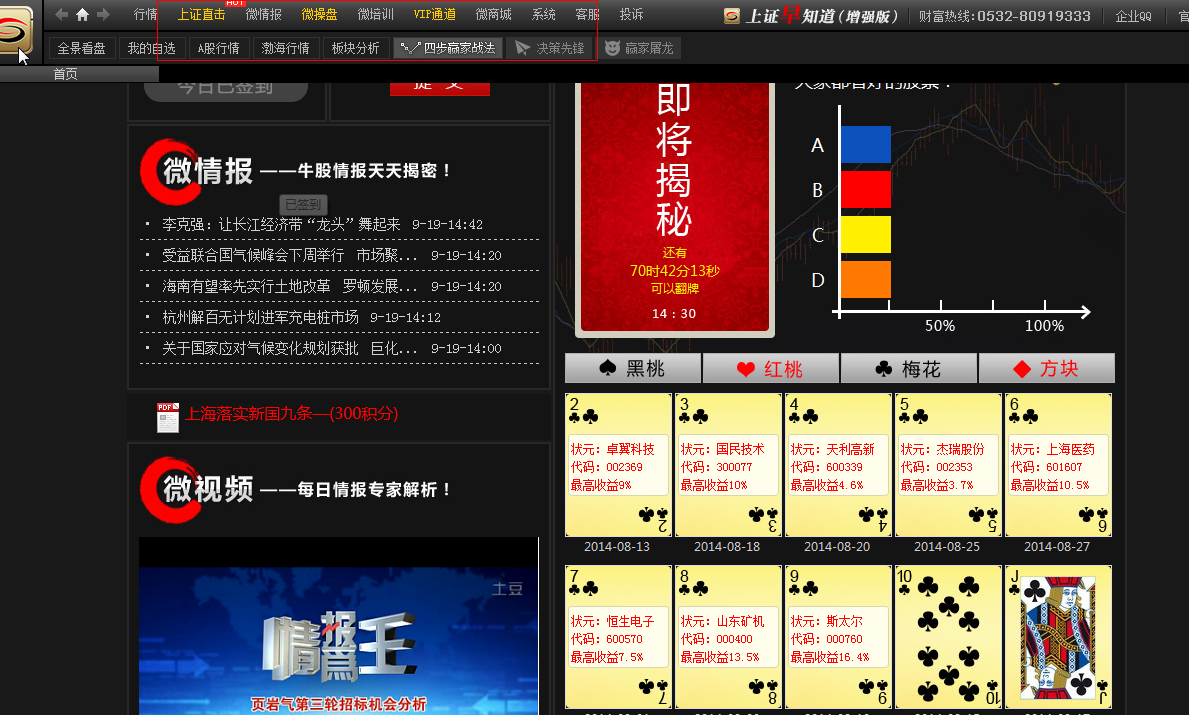The image size is (1189, 715).
Task: Open the VIP通道 menu
Action: (435, 14)
